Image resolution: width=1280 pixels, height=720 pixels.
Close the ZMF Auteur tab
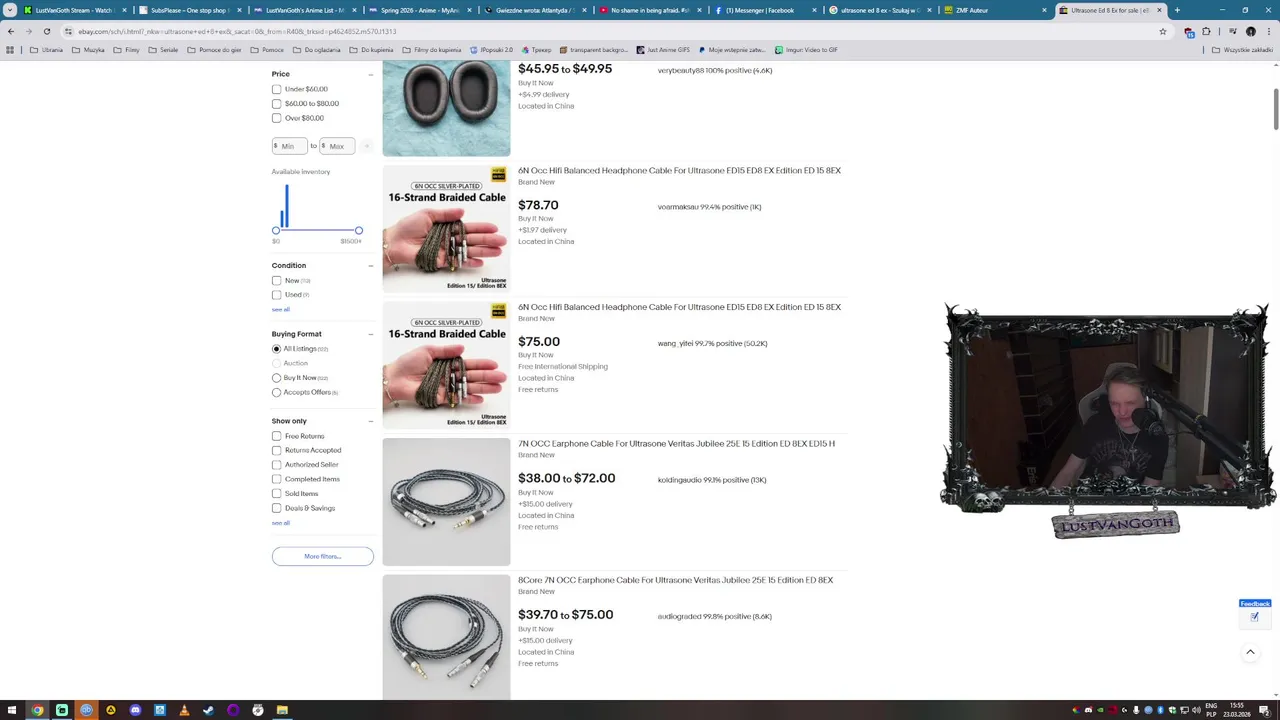point(1044,10)
